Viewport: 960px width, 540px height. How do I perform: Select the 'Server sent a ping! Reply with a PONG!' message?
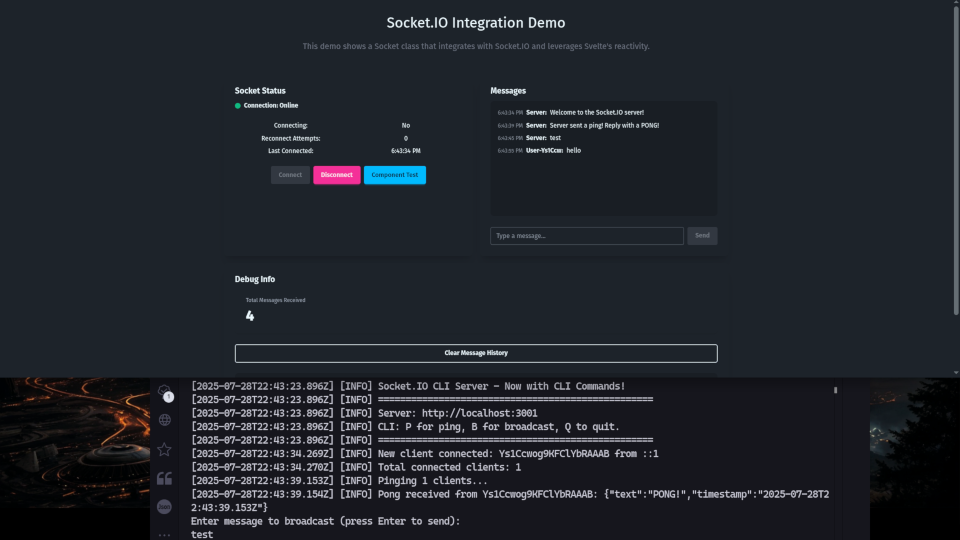click(578, 126)
